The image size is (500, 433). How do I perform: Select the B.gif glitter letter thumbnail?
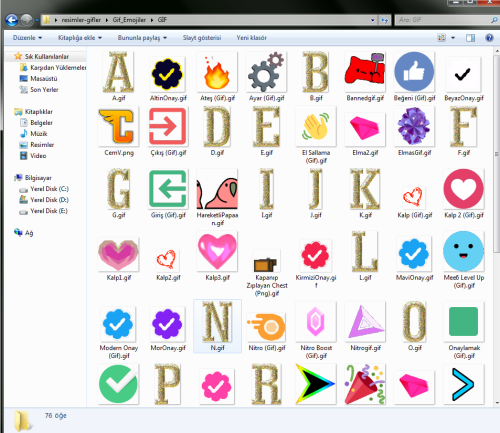click(x=315, y=72)
